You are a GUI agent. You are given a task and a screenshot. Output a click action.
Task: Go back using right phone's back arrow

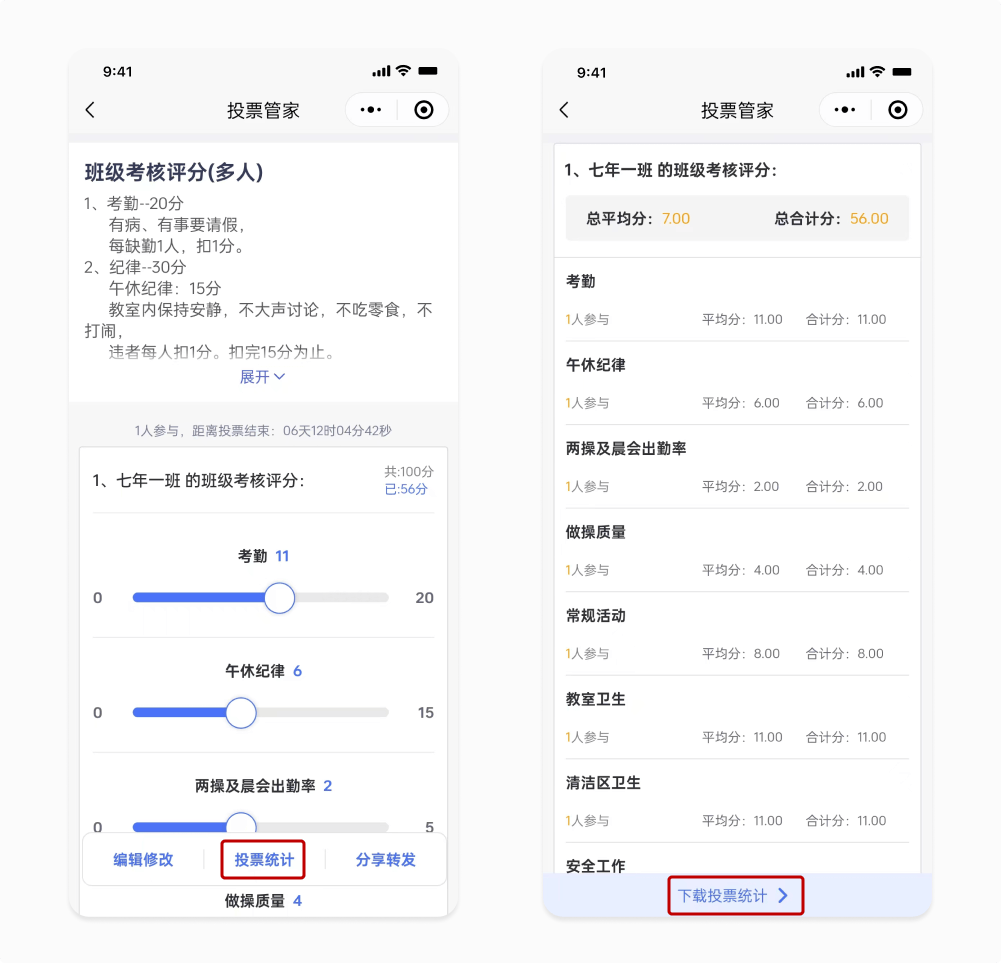[x=564, y=110]
